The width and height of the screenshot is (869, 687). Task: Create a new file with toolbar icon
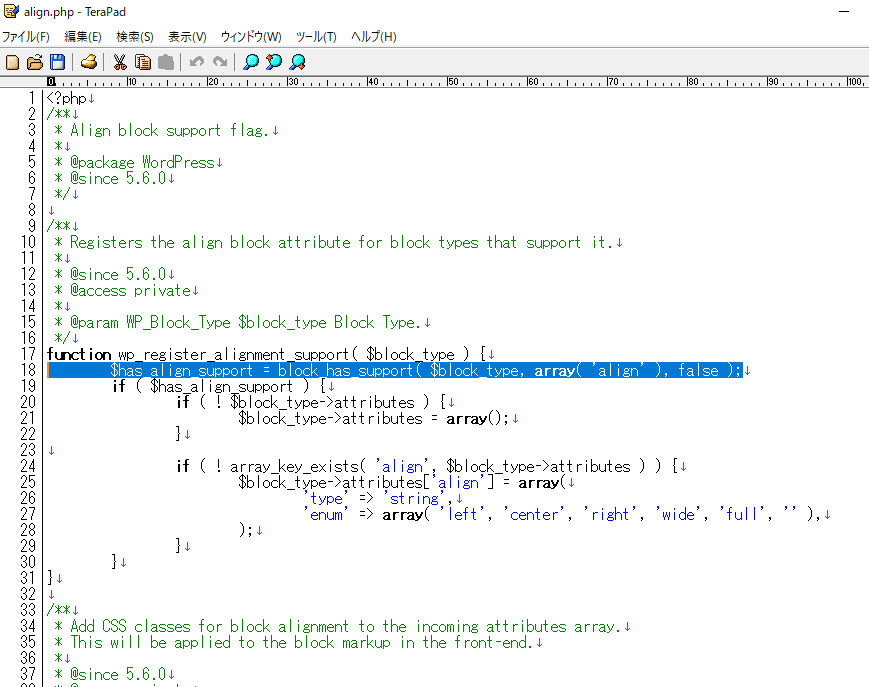point(13,62)
